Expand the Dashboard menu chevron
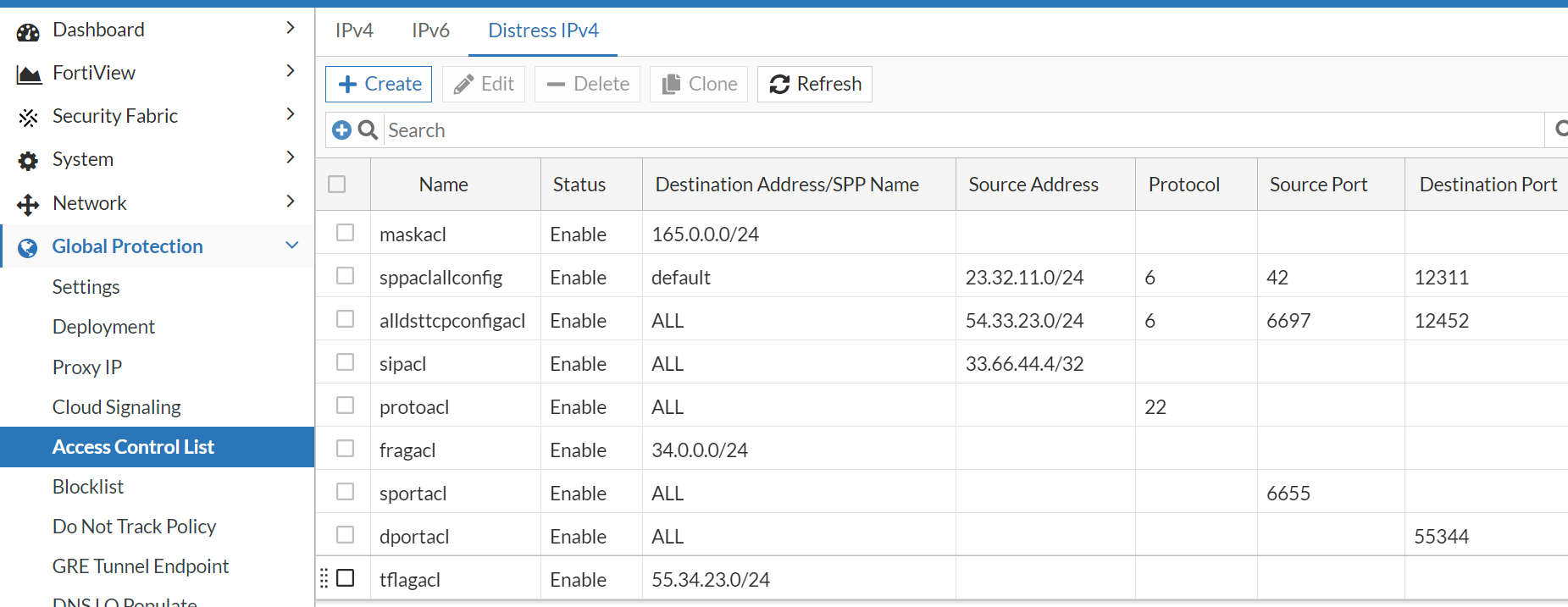1568x607 pixels. [291, 28]
